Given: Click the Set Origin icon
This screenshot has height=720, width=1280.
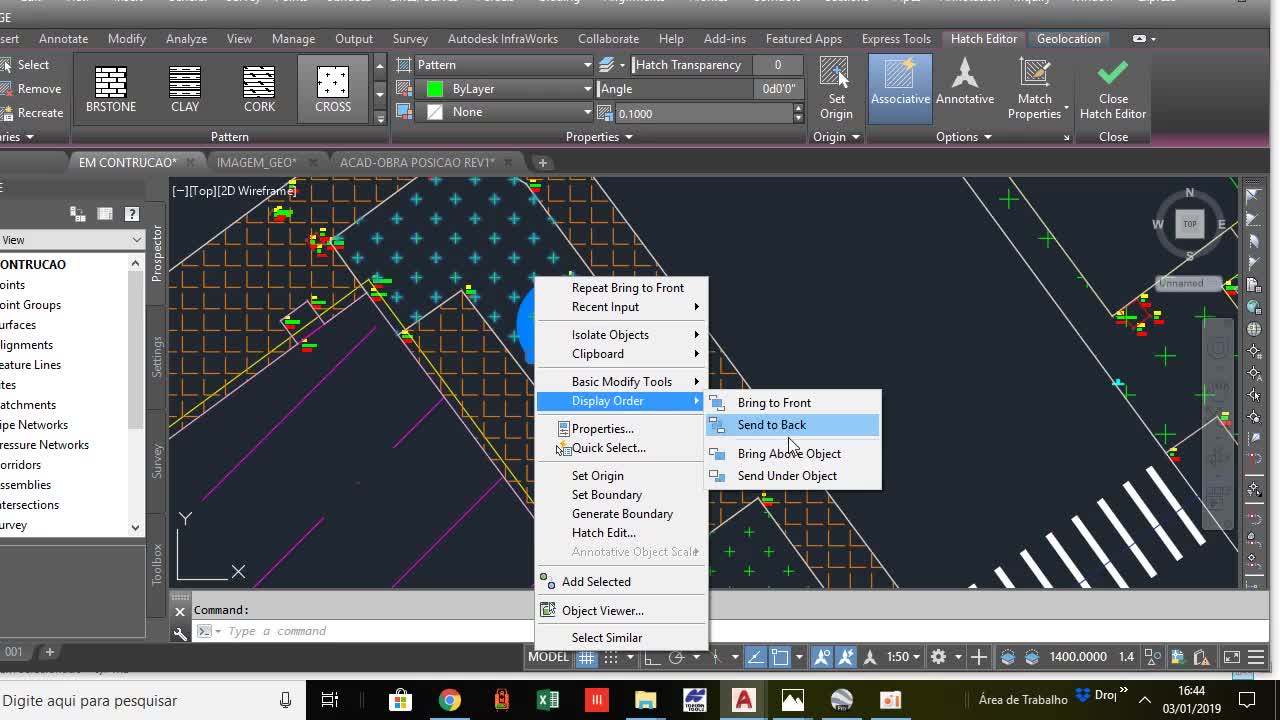Looking at the screenshot, I should click(x=836, y=88).
